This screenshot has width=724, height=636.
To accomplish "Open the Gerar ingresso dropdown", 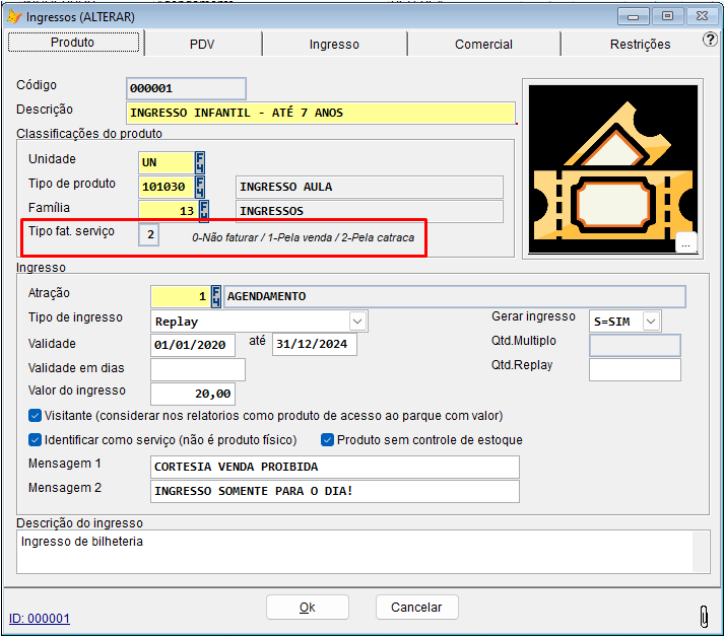I will point(651,321).
